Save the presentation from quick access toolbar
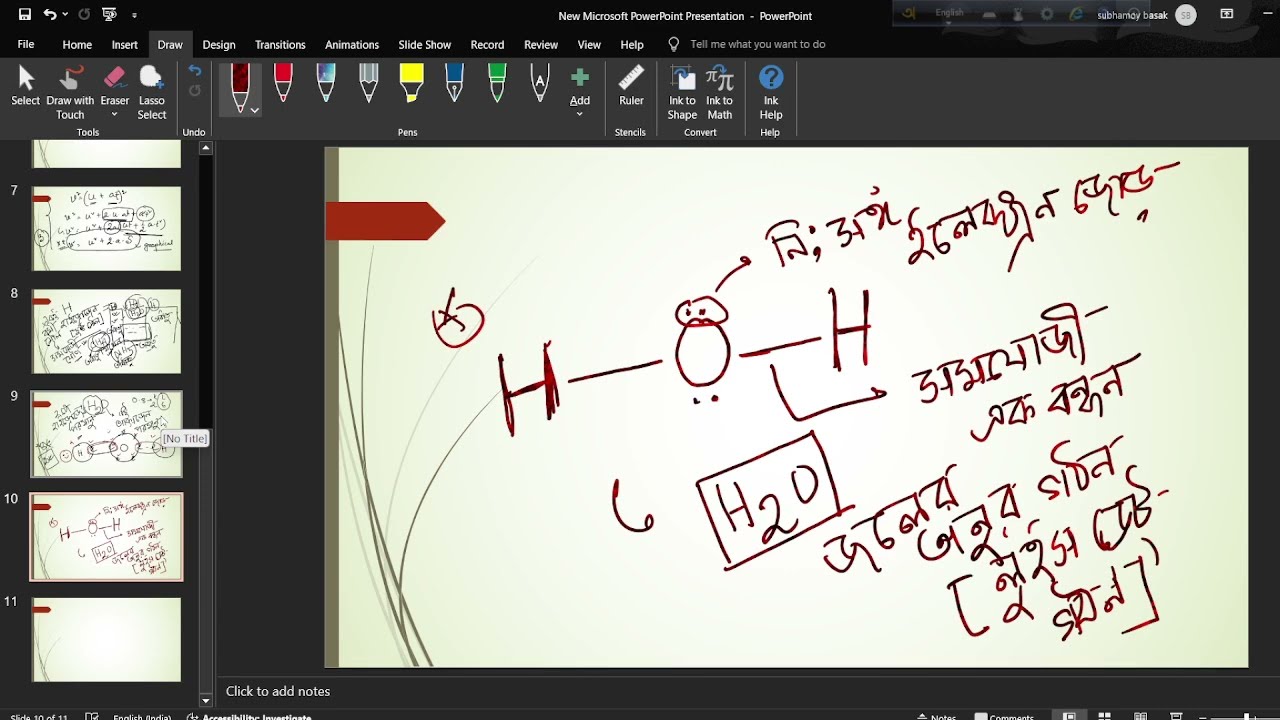1280x720 pixels. pos(25,15)
